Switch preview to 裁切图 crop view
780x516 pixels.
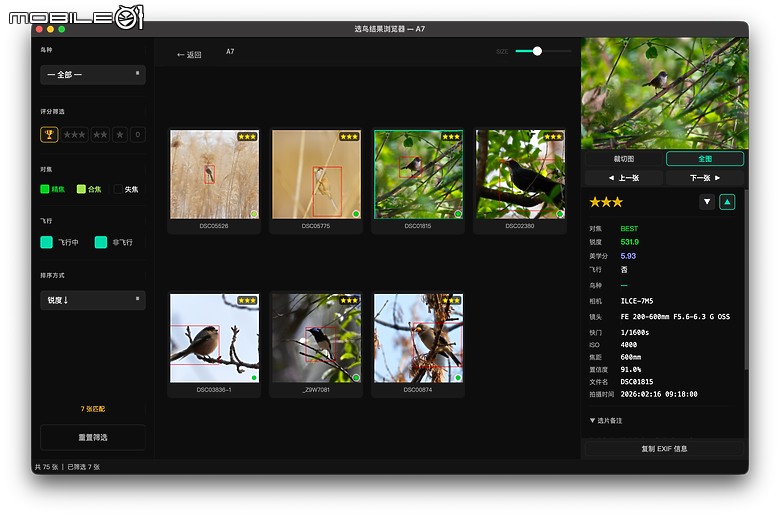point(624,159)
